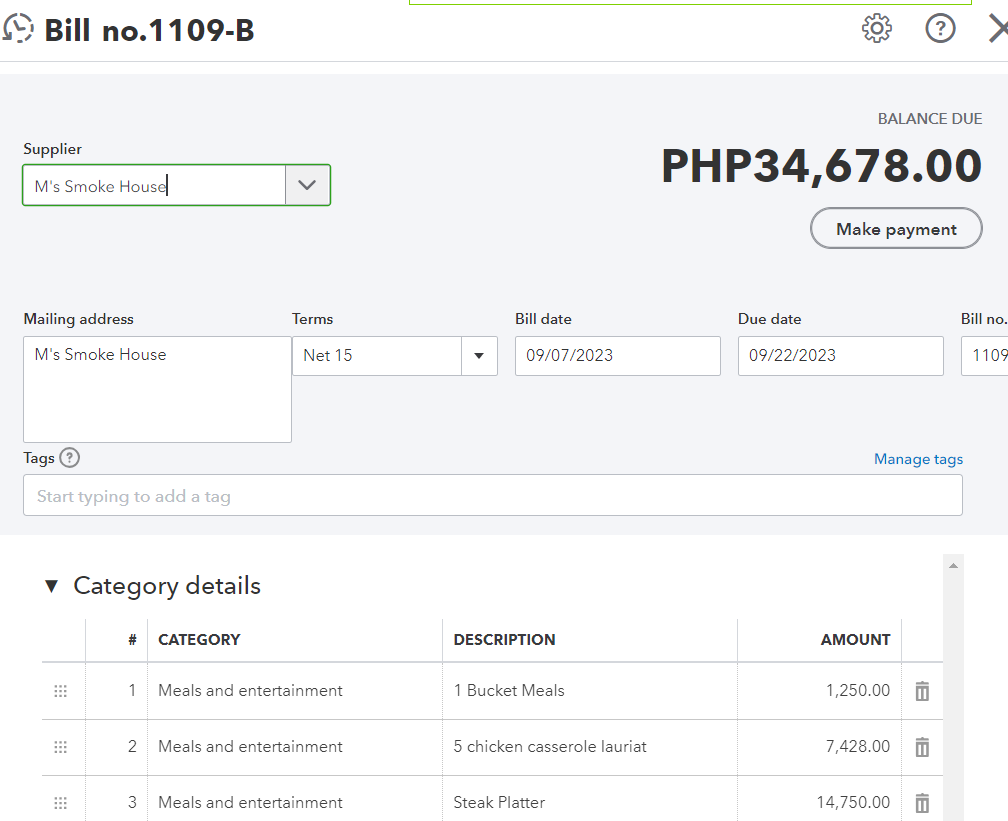Delete the chicken casserole lauriat line
The height and width of the screenshot is (821, 1008).
pos(922,747)
